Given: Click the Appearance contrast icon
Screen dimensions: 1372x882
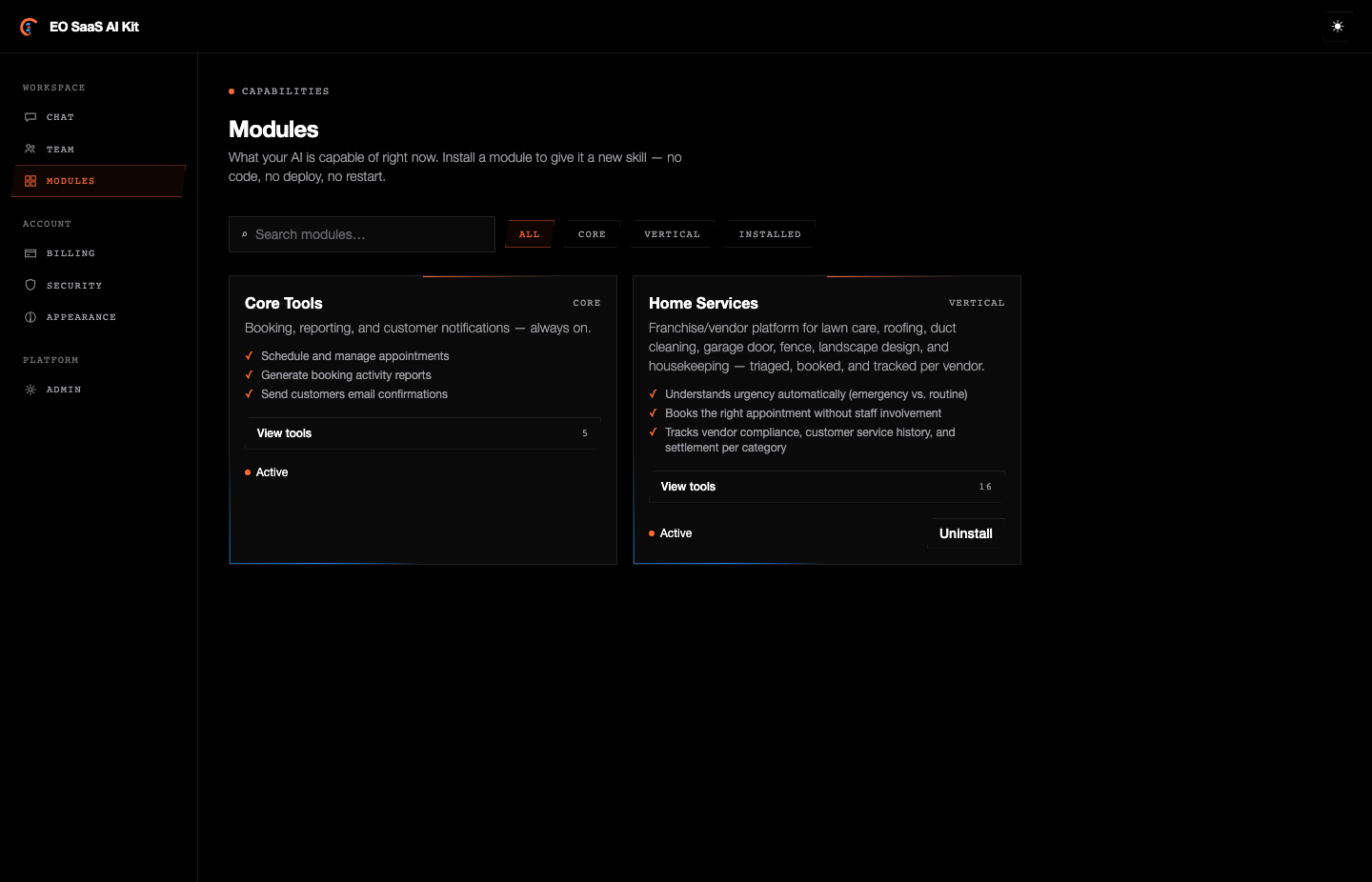Looking at the screenshot, I should coord(30,317).
